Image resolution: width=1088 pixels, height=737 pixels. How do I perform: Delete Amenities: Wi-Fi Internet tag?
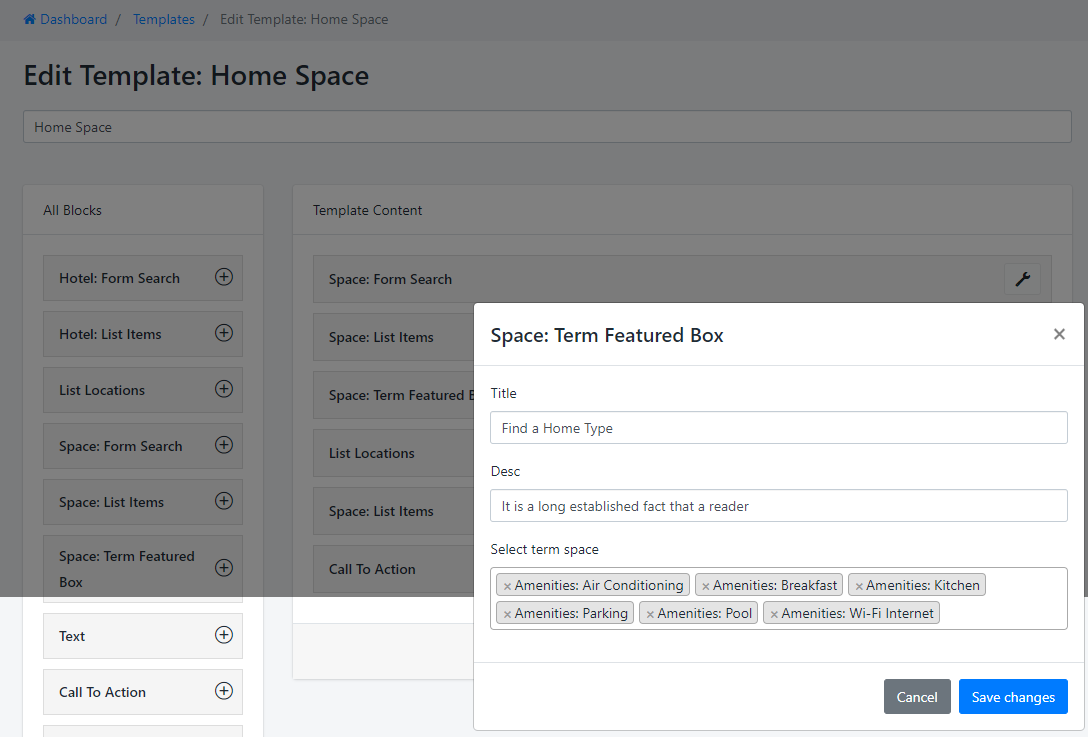[x=773, y=614]
